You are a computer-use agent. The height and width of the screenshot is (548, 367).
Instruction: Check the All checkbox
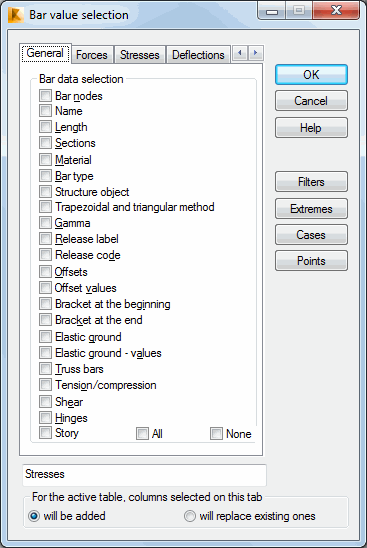[x=142, y=434]
